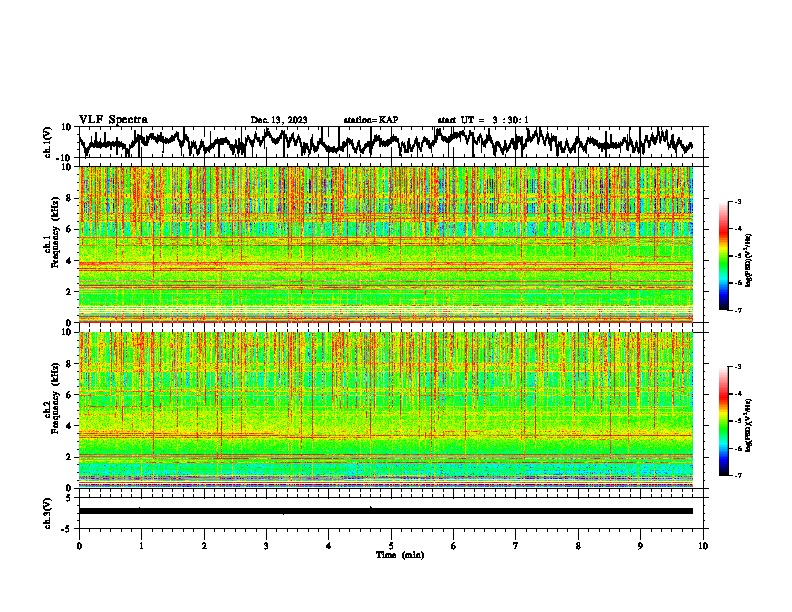Click the -4 label on lower color bar
The image size is (792, 612).
pyautogui.click(x=738, y=394)
